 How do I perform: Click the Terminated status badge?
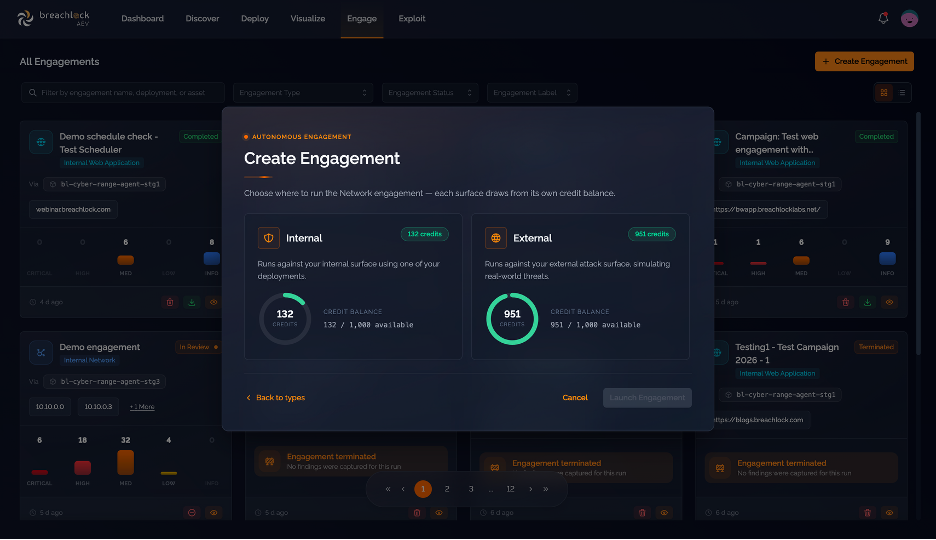click(876, 347)
